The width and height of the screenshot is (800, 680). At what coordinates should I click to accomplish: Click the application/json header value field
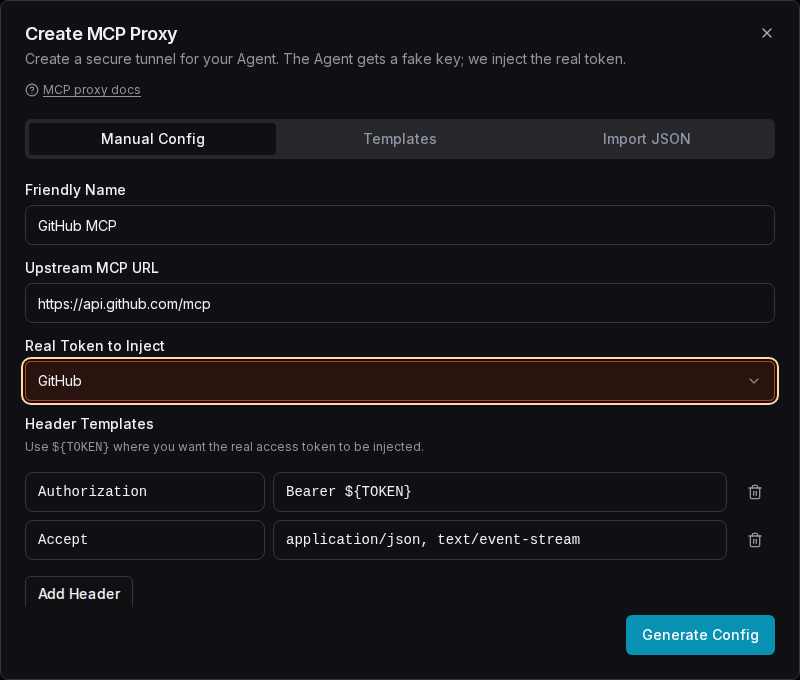[499, 540]
